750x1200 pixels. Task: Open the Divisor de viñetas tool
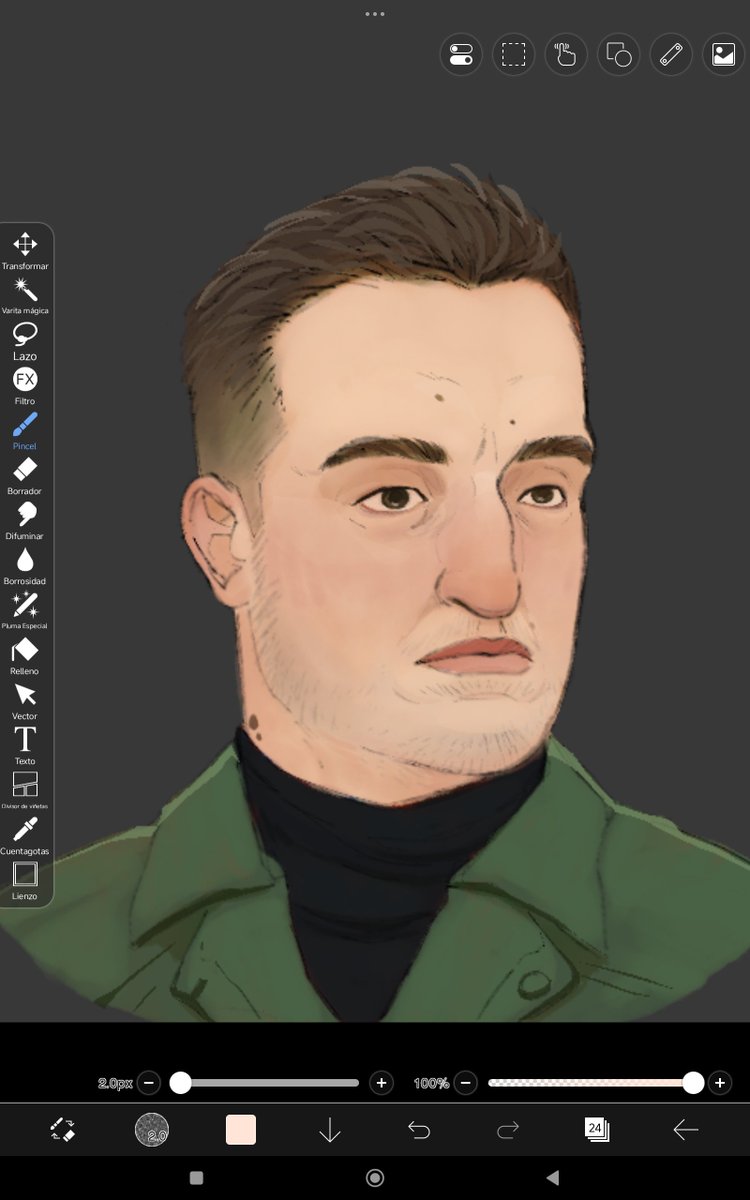[x=25, y=790]
